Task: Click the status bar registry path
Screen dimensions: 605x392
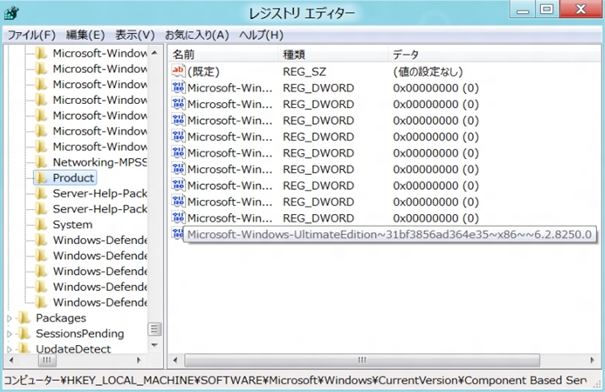Action: pos(295,380)
